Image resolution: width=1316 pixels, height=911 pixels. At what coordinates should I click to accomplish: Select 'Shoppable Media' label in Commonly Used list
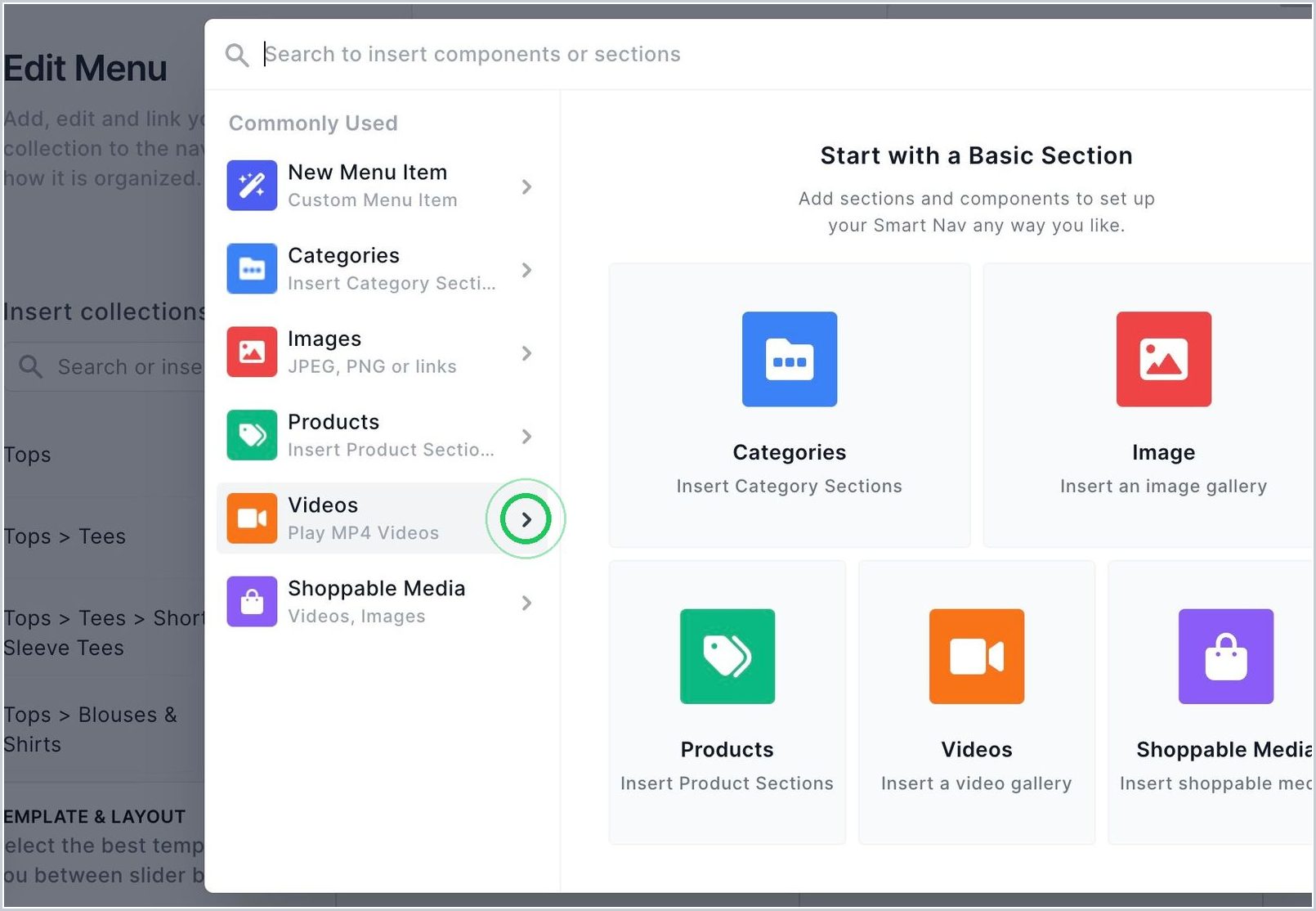tap(376, 589)
